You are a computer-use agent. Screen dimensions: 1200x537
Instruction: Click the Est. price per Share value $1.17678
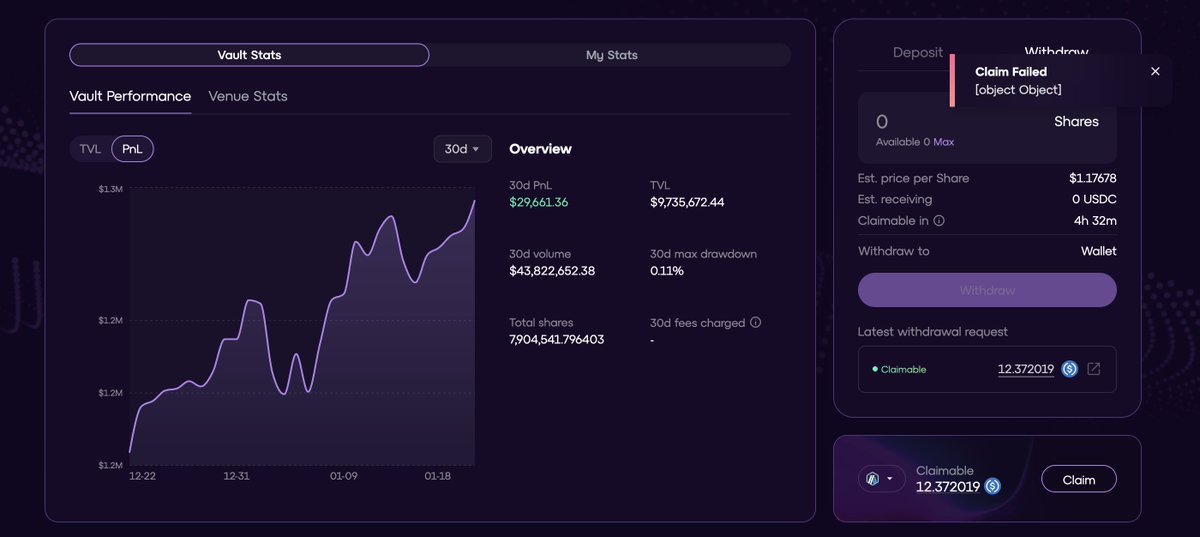pos(1093,178)
